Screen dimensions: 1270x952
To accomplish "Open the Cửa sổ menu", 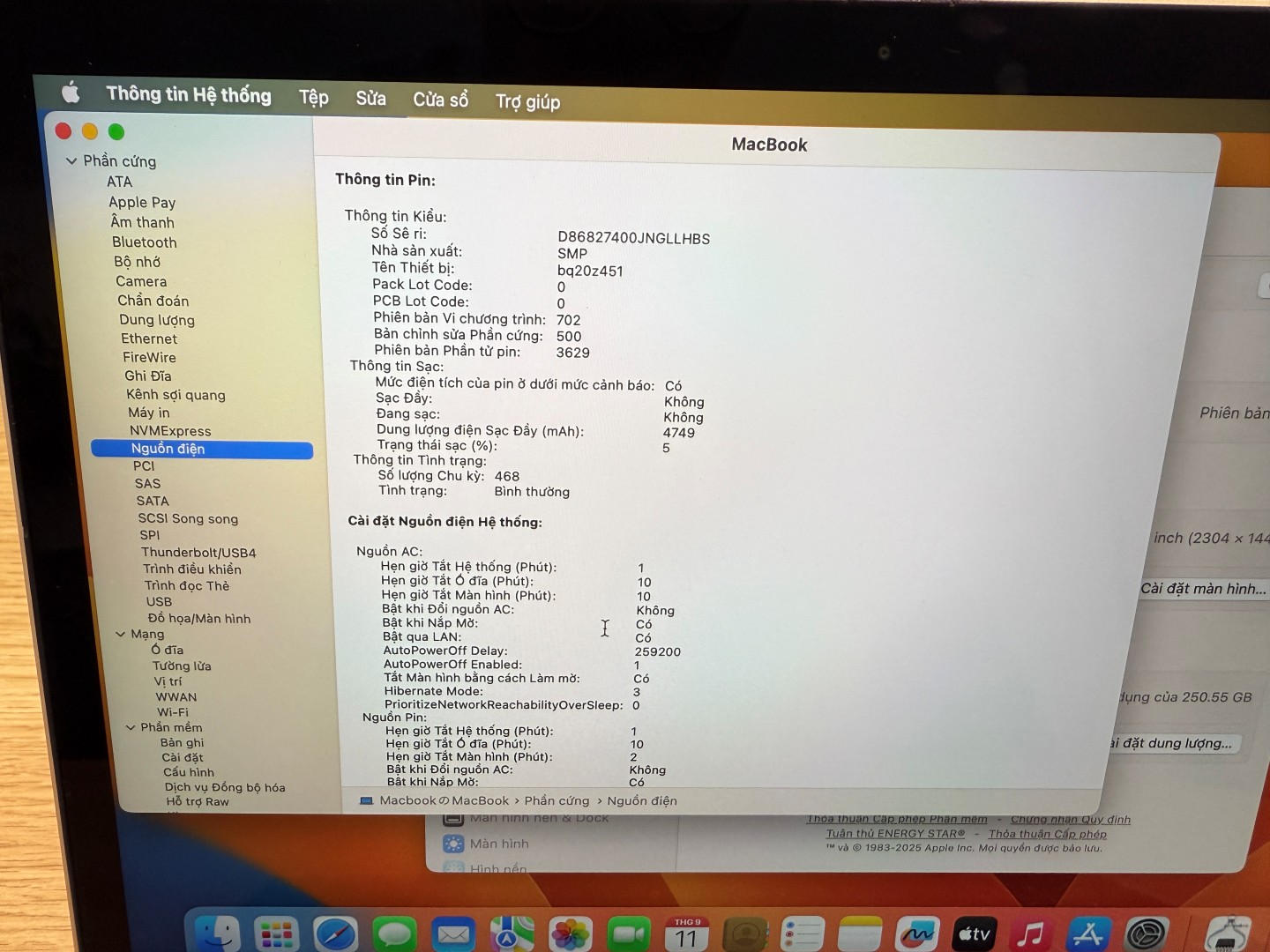I will [441, 100].
